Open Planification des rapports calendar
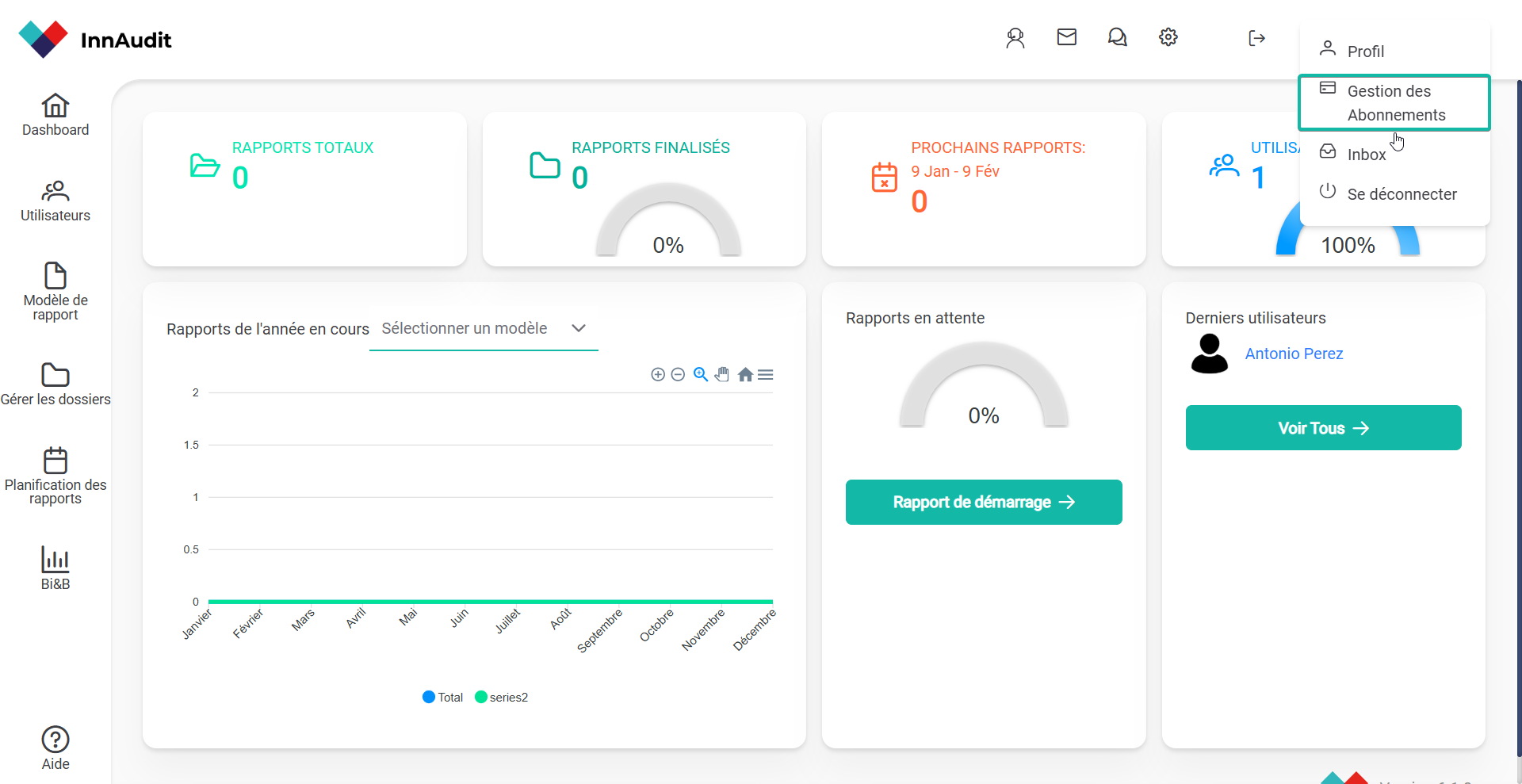The height and width of the screenshot is (784, 1522). (x=55, y=475)
